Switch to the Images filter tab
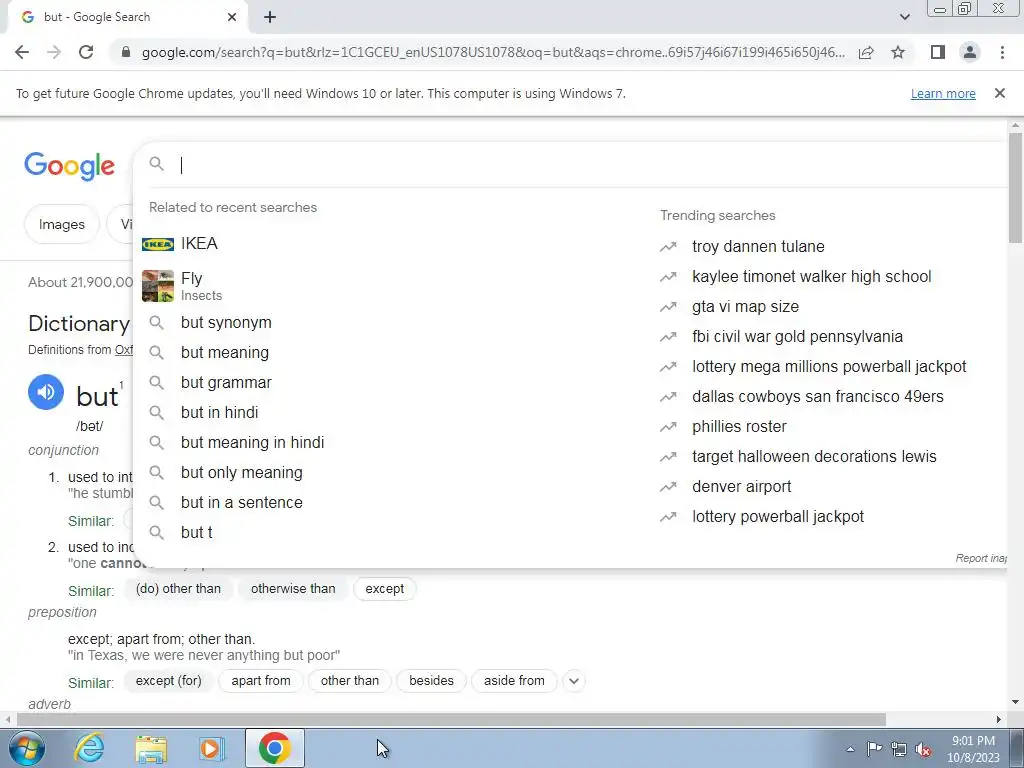This screenshot has width=1024, height=768. (62, 225)
